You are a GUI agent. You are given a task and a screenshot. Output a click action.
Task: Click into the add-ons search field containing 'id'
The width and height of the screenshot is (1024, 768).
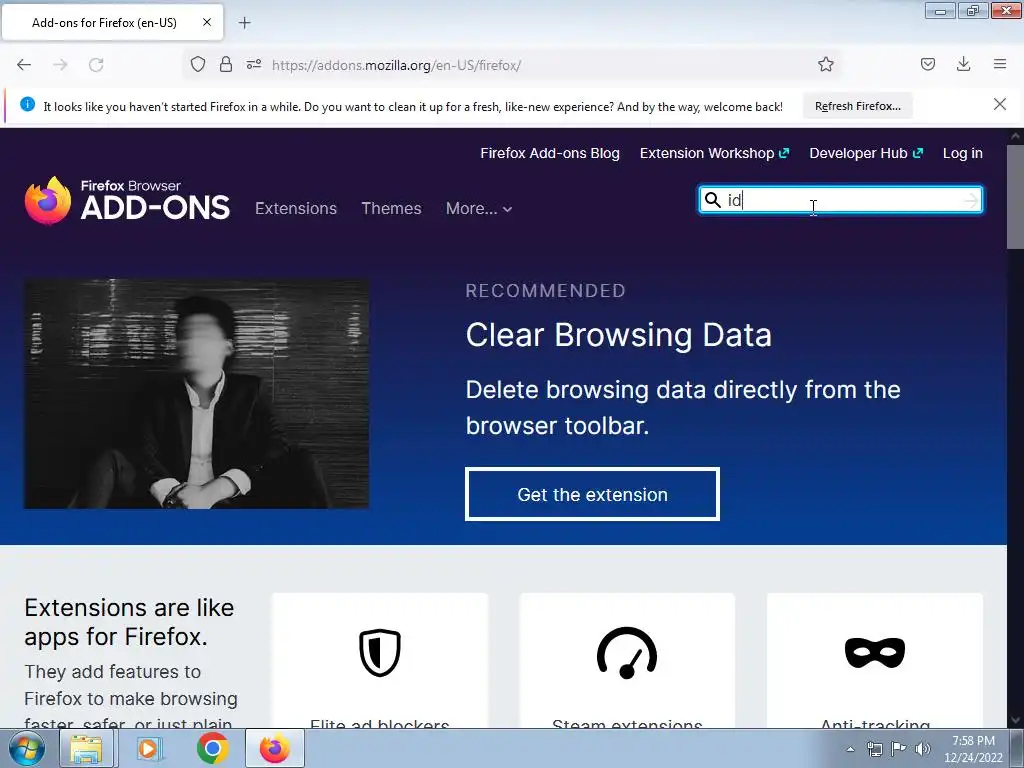840,200
